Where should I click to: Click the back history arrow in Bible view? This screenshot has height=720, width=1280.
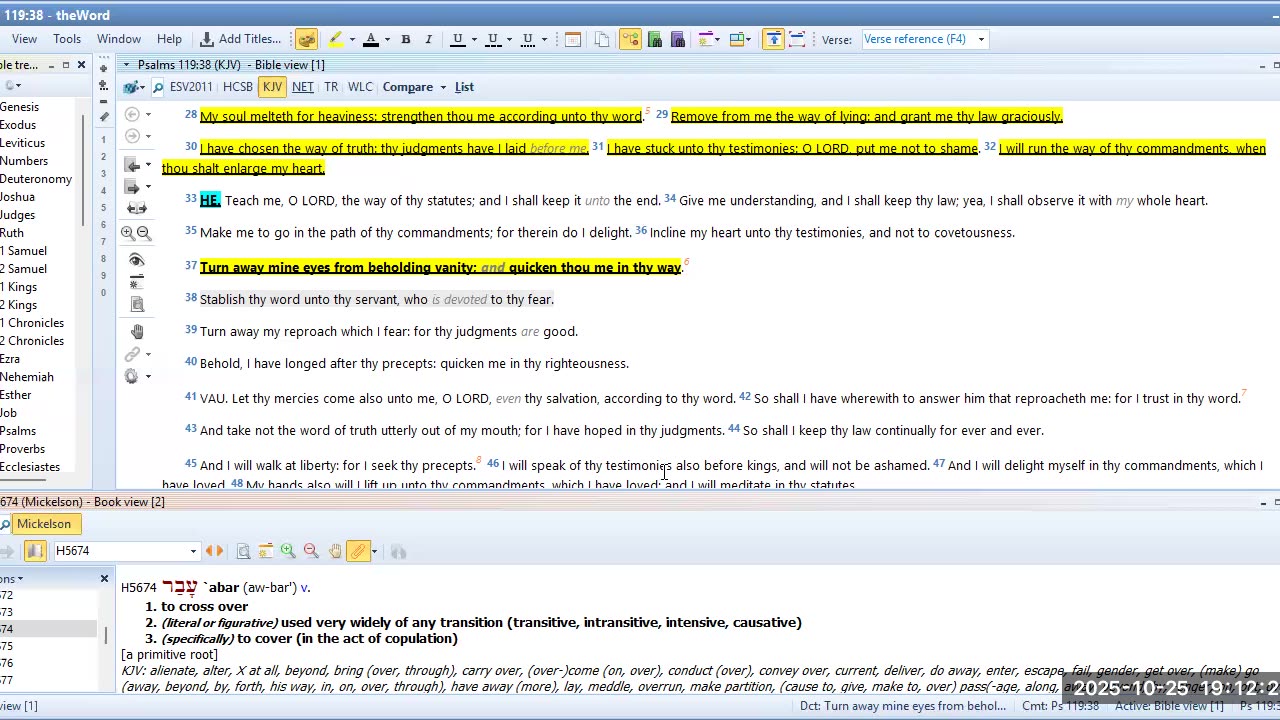tap(132, 114)
